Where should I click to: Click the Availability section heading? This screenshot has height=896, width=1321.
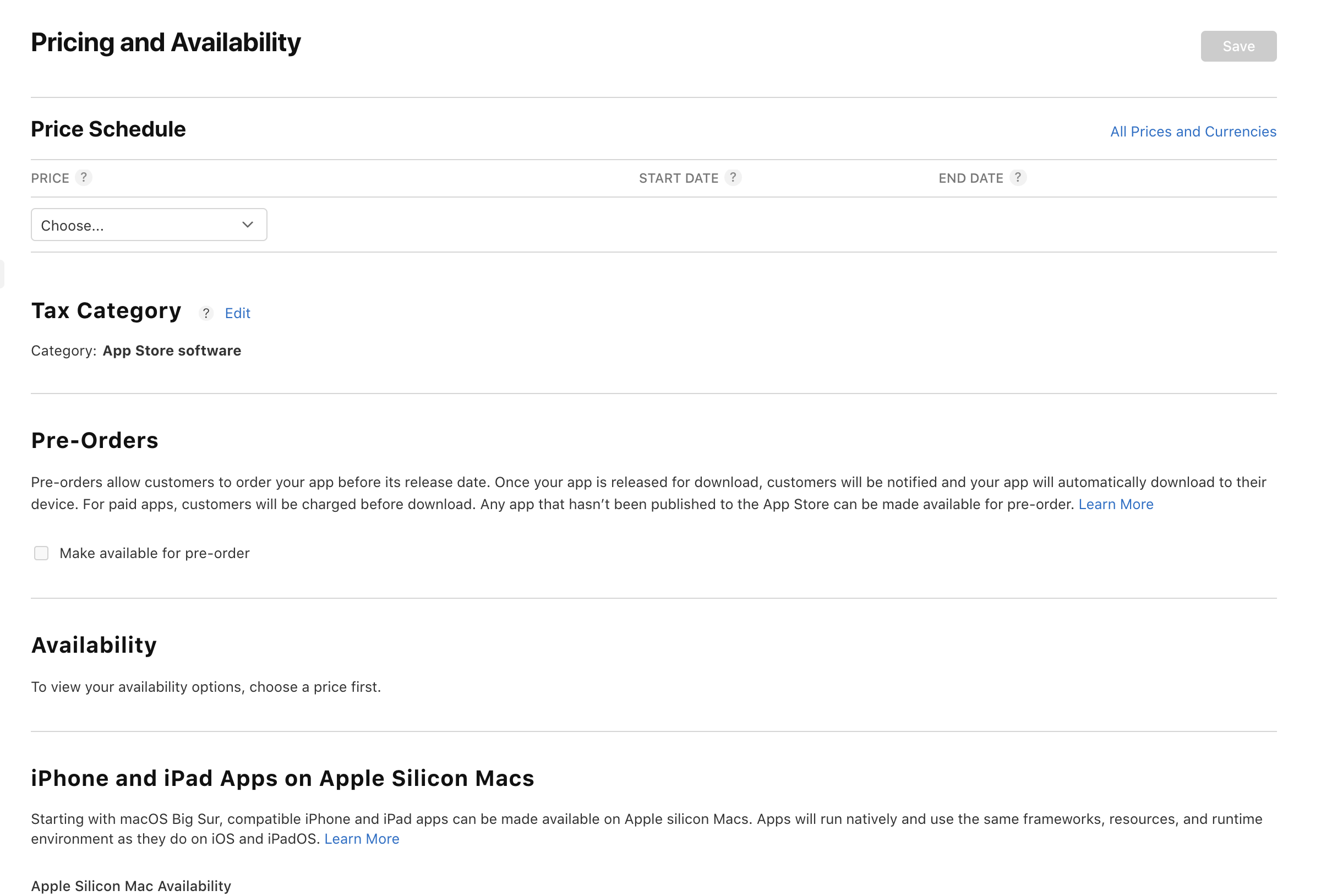(x=94, y=645)
